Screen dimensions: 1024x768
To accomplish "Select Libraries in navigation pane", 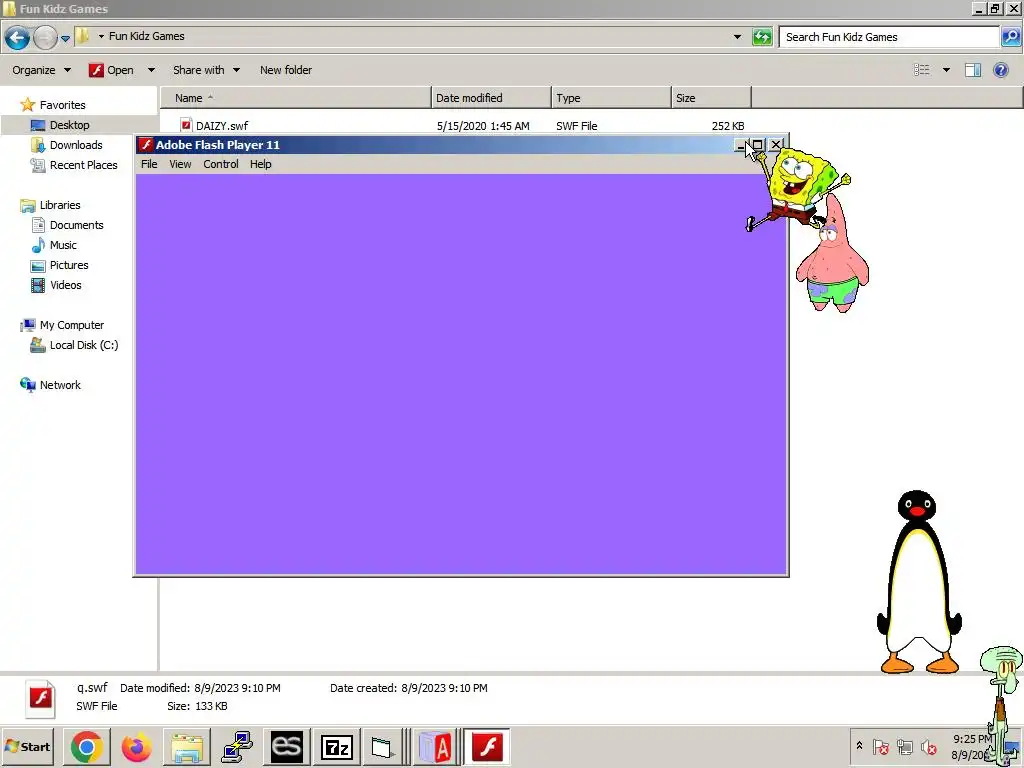I will tap(50, 205).
